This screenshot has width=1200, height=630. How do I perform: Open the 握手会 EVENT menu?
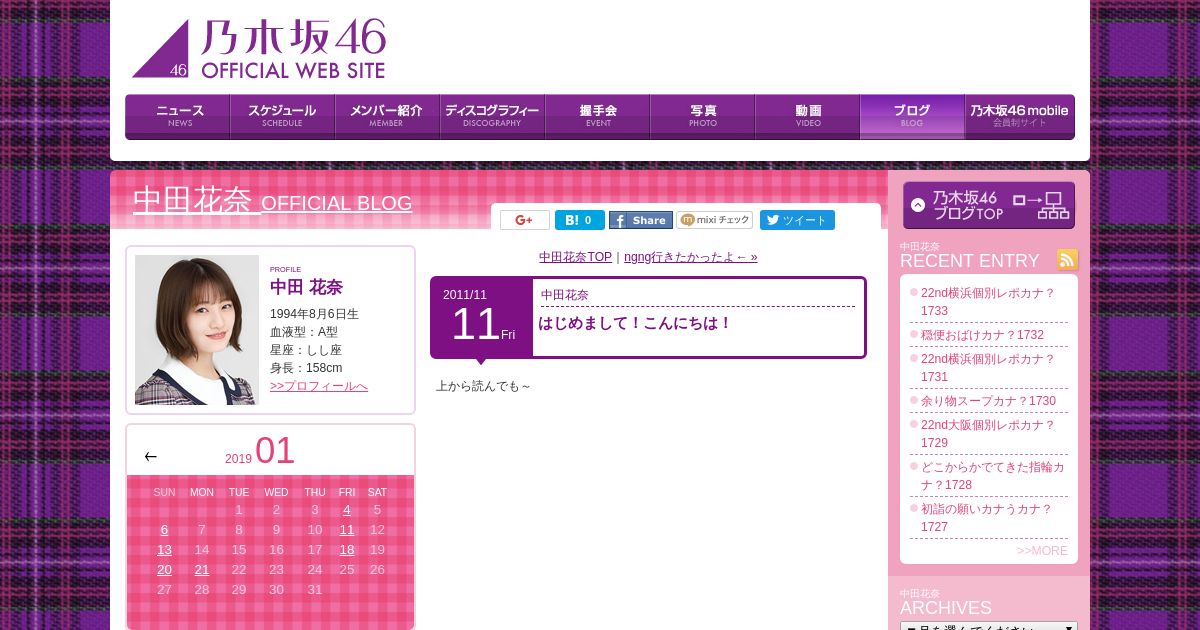pyautogui.click(x=597, y=117)
